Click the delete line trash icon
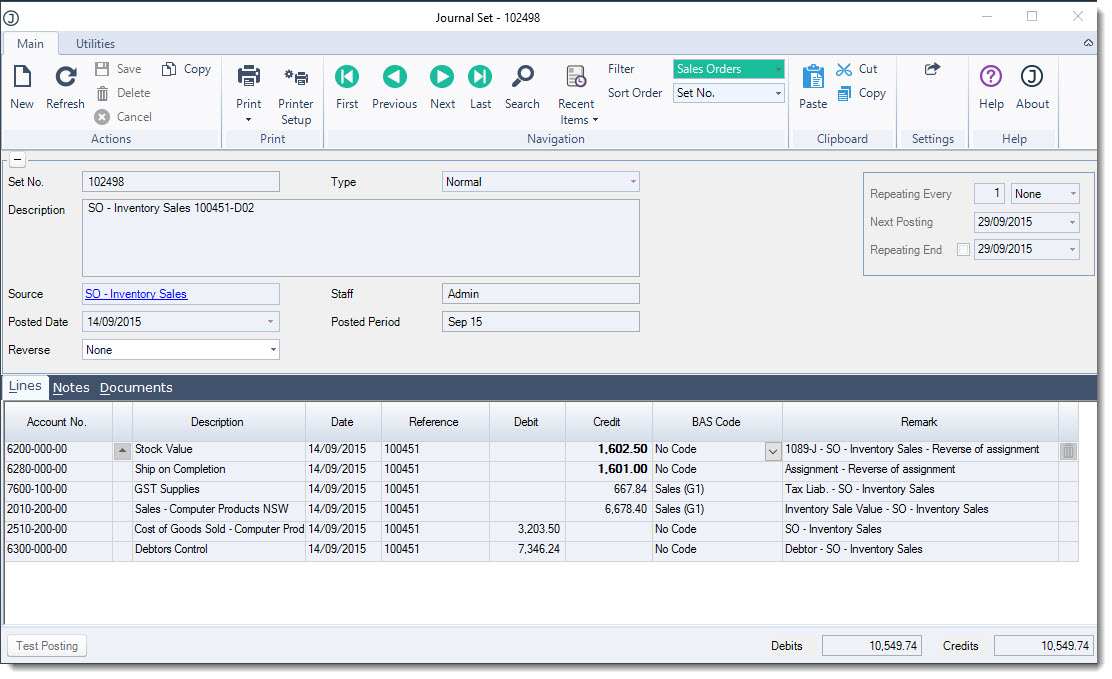This screenshot has width=1112, height=679. pos(1068,451)
